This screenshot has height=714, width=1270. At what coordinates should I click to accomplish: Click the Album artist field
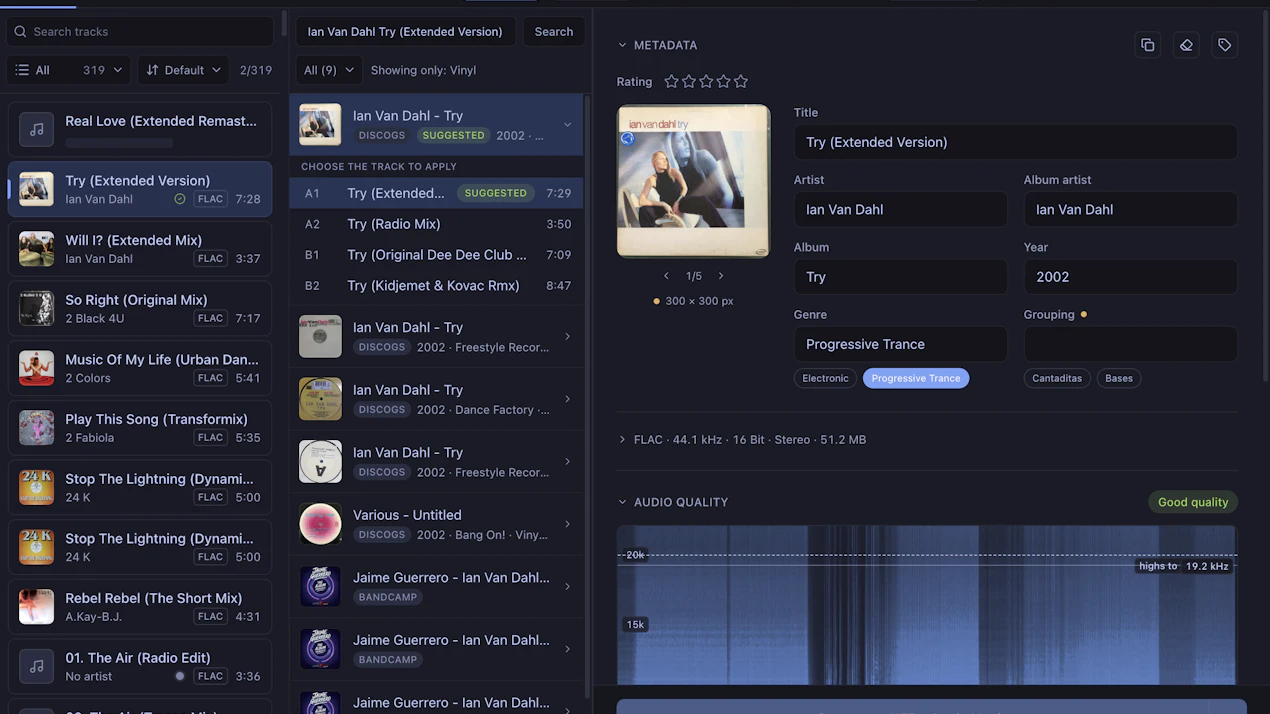tap(1131, 209)
